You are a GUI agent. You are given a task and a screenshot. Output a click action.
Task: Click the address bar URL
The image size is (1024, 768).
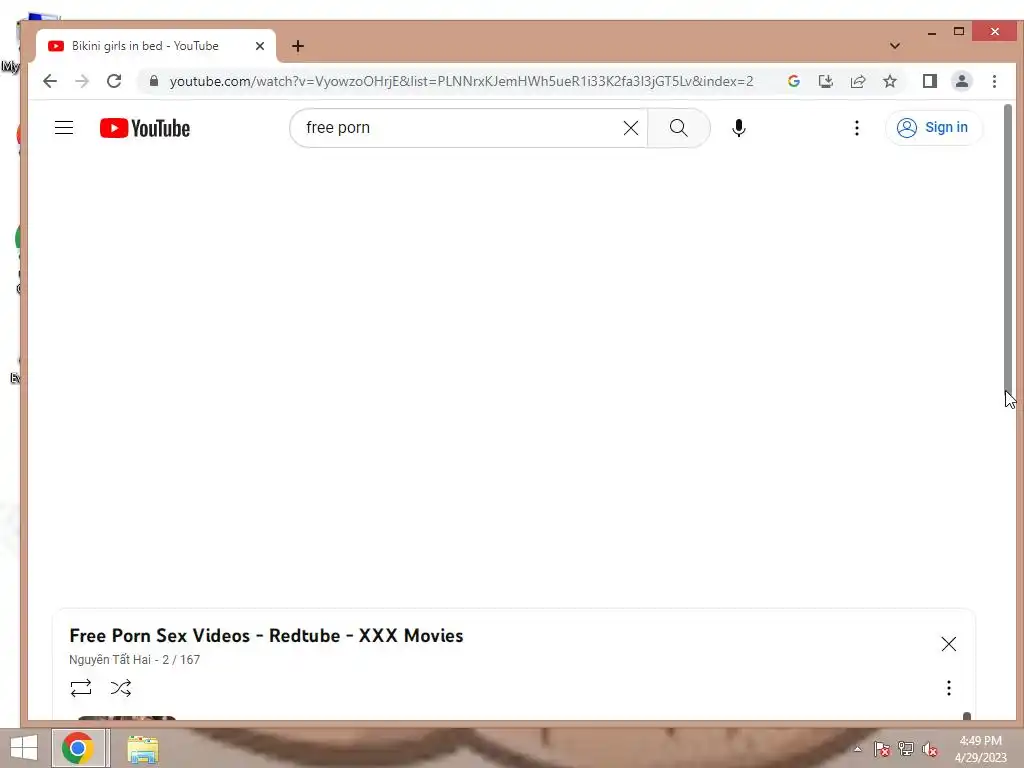[x=461, y=81]
